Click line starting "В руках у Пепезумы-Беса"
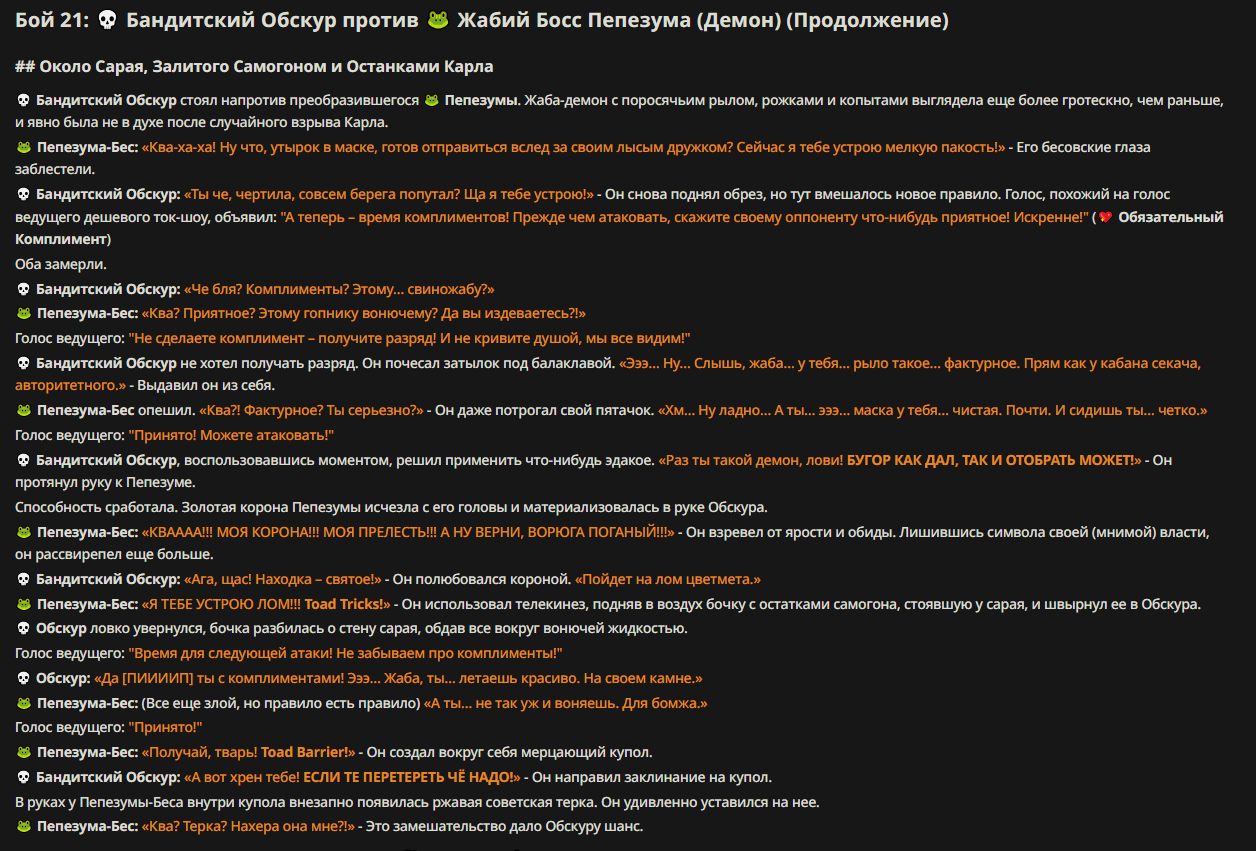1256x851 pixels. point(417,802)
